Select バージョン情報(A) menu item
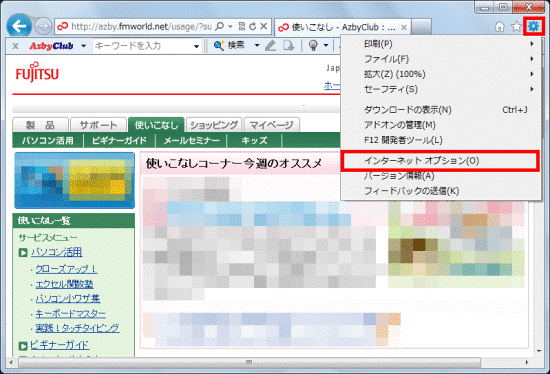Image resolution: width=550 pixels, height=374 pixels. 441,176
